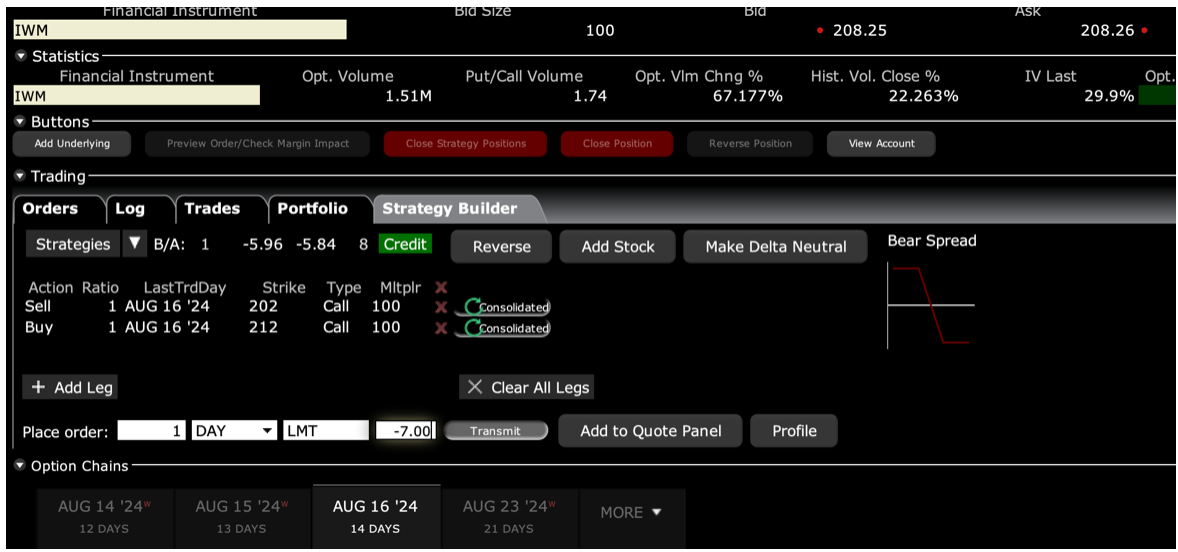The width and height of the screenshot is (1178, 552).
Task: Click the bid price 208.25
Action: (860, 31)
